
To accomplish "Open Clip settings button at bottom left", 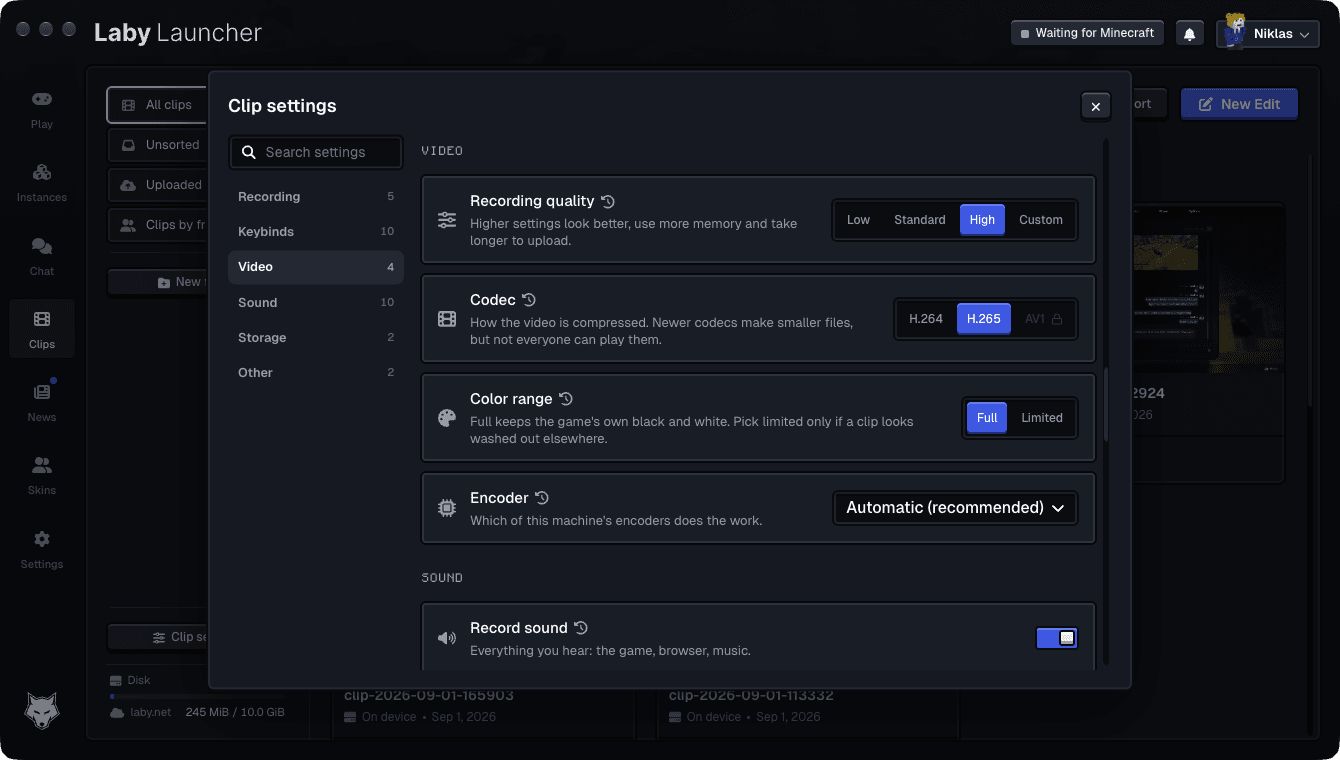I will pos(157,637).
